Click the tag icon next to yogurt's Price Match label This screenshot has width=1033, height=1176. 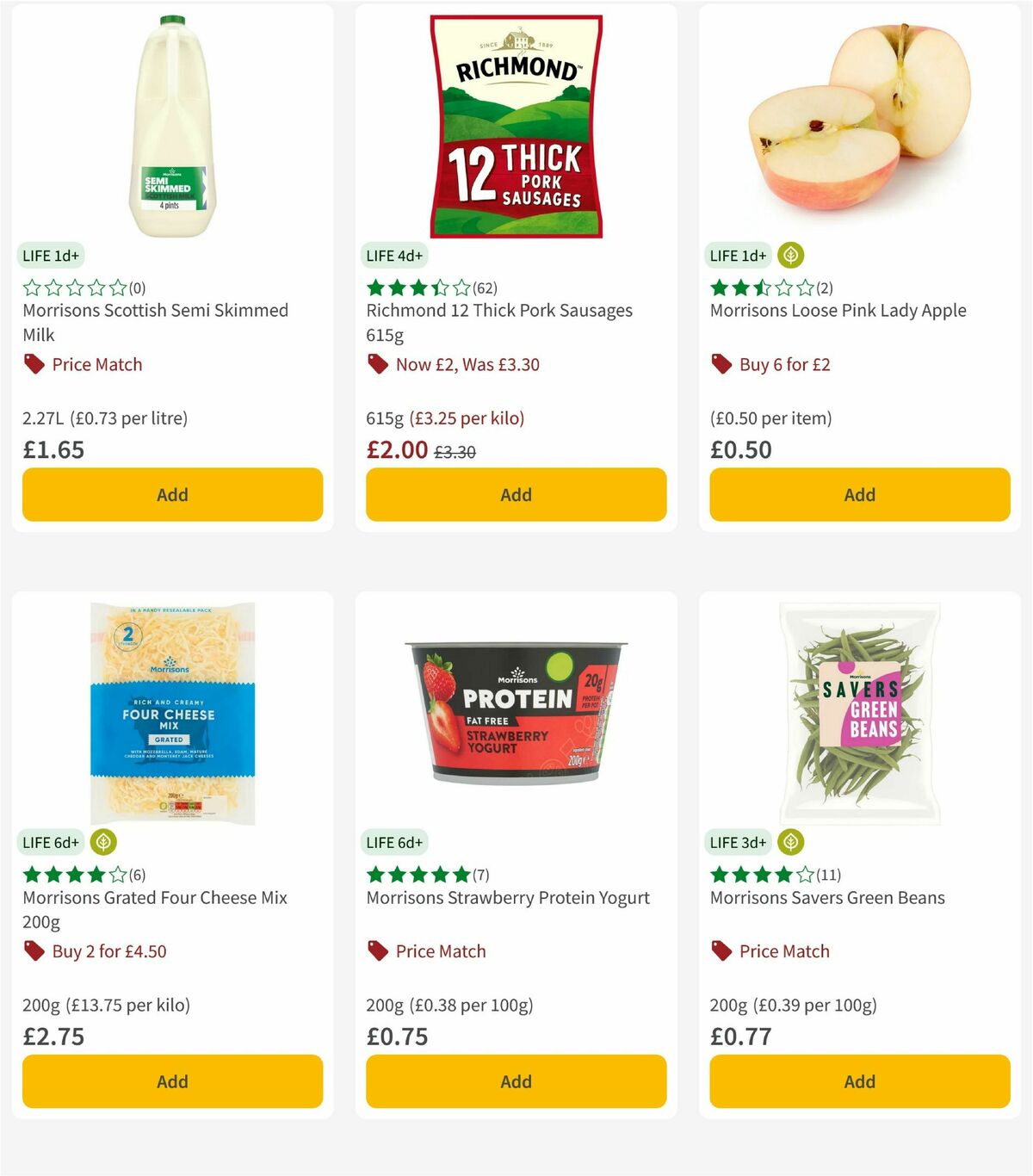377,951
